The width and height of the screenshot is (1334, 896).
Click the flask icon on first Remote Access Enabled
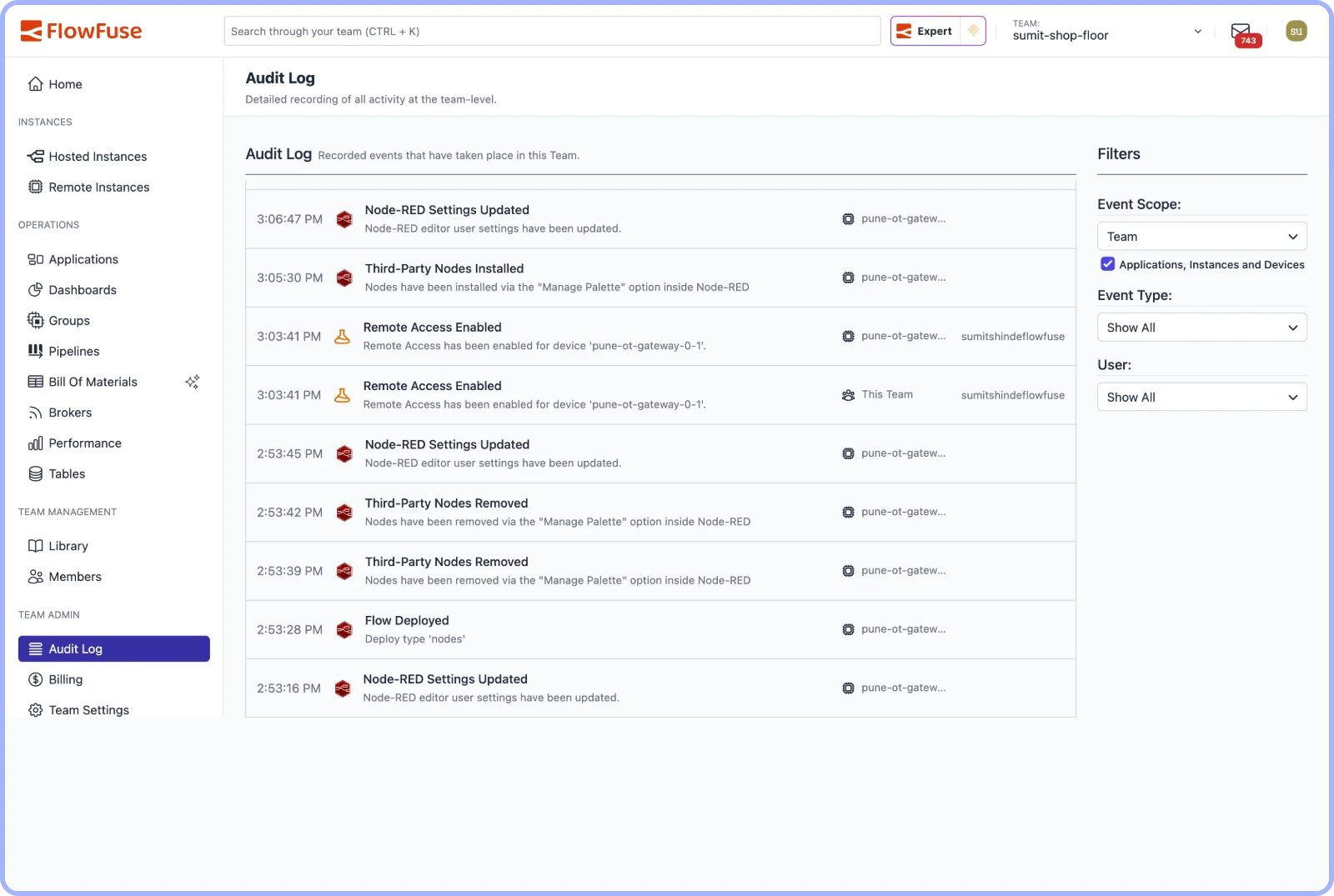[x=342, y=337]
